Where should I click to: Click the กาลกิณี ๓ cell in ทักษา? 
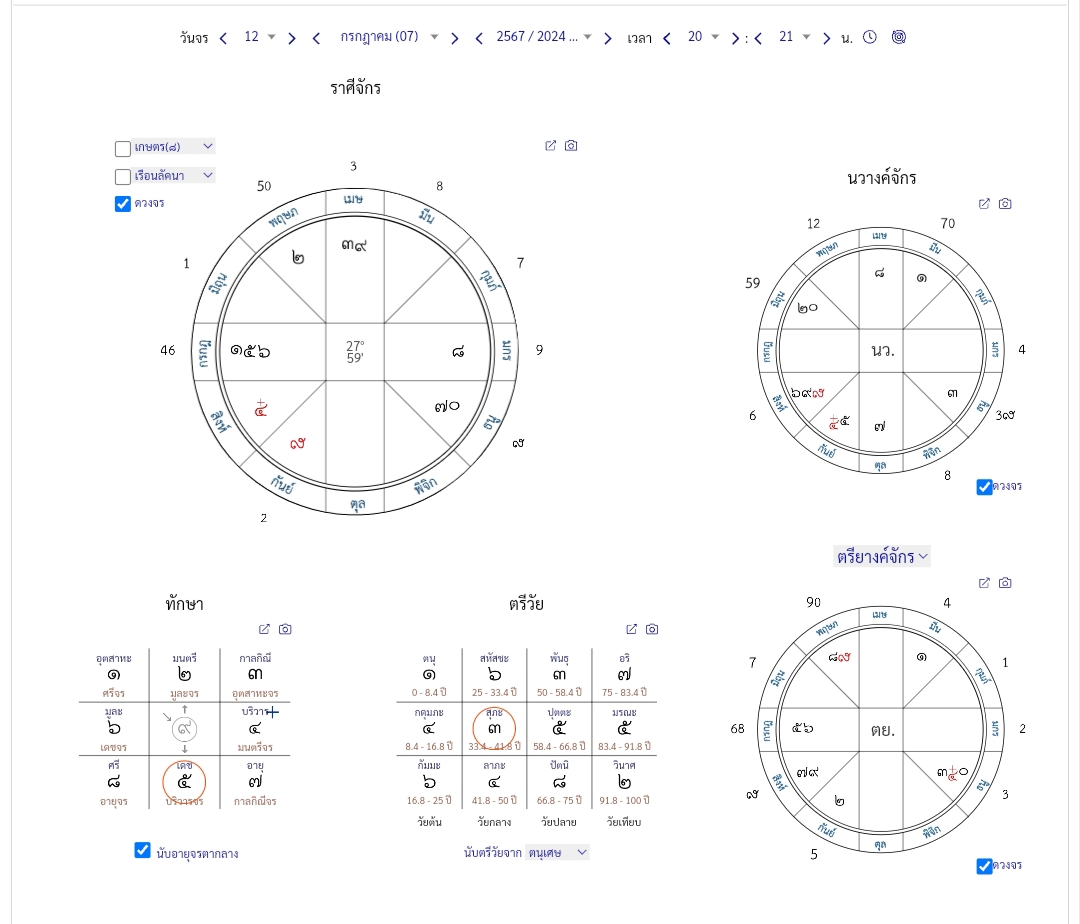(255, 675)
